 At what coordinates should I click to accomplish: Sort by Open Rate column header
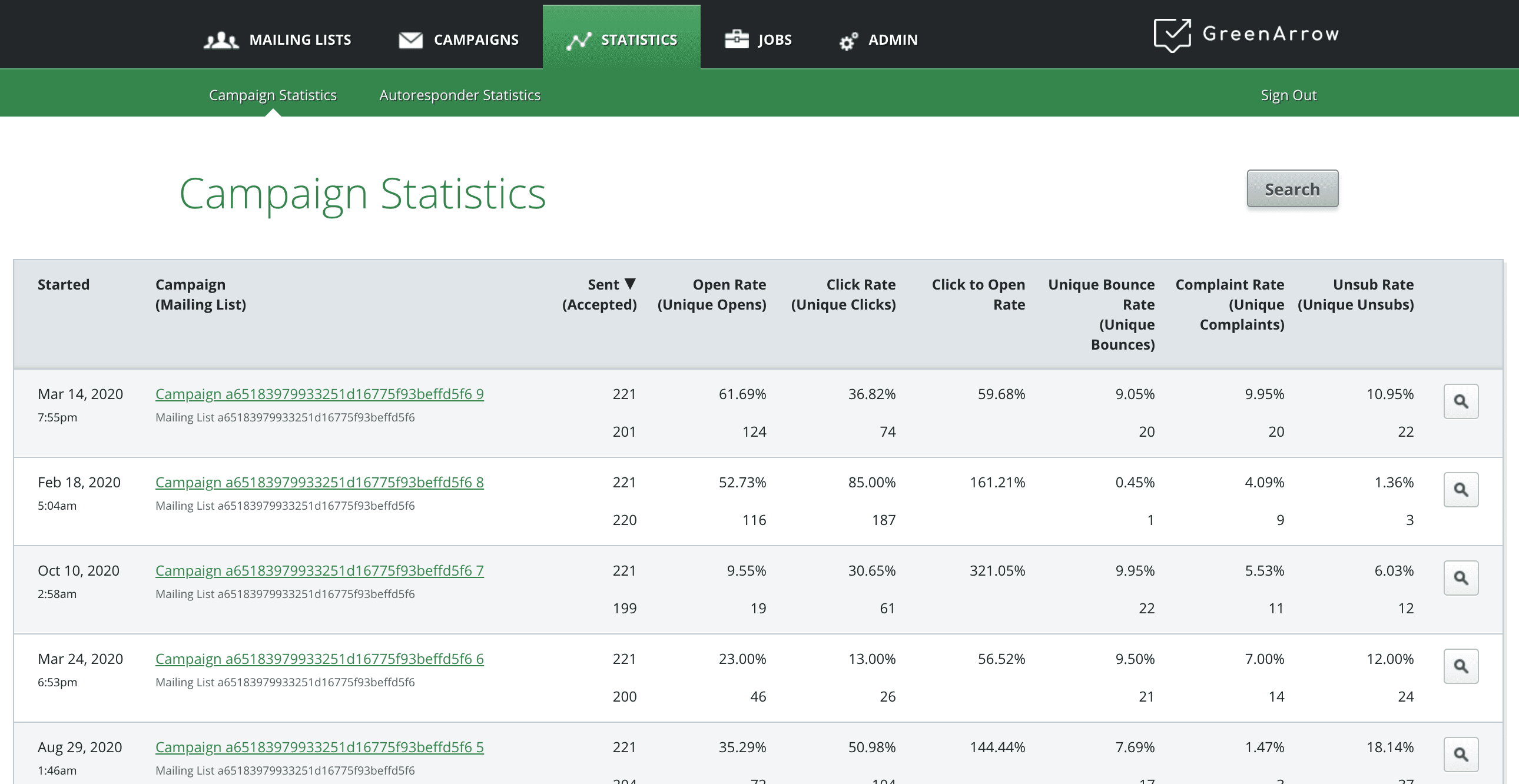click(729, 285)
